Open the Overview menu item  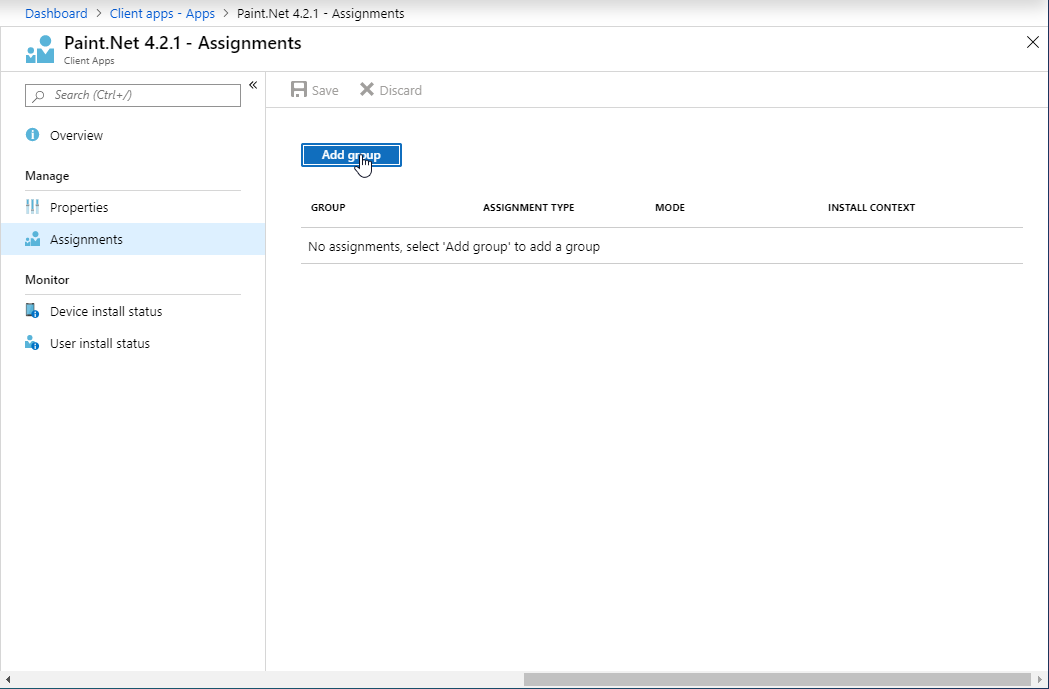point(76,135)
